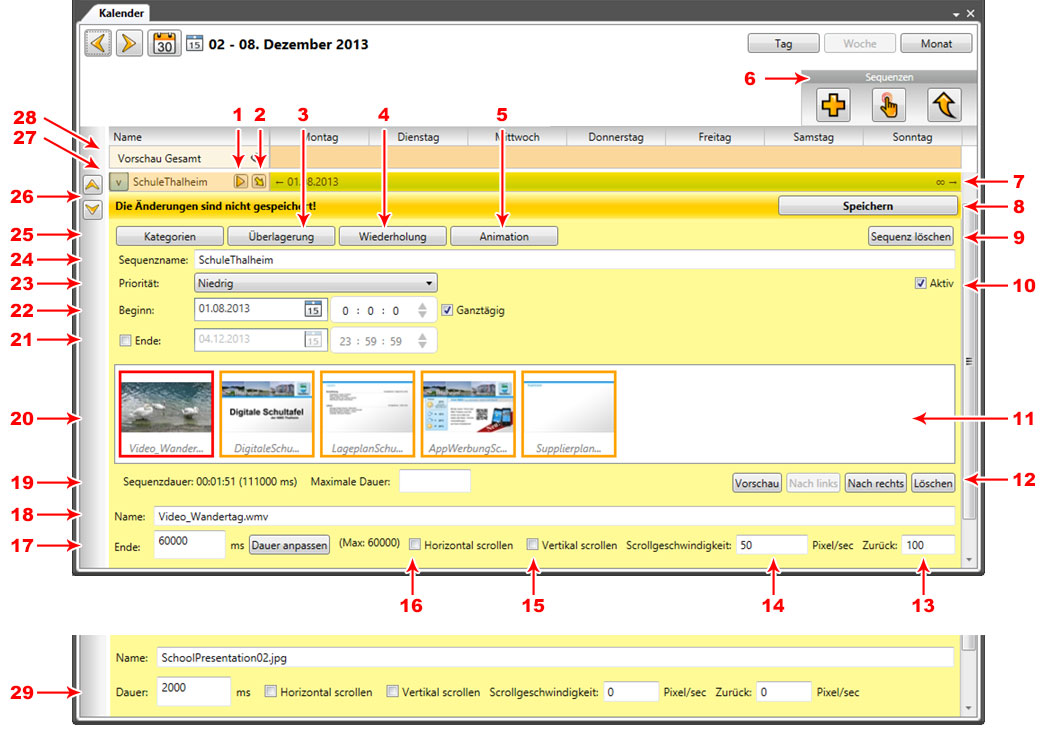Enable the Ende date checkbox
The height and width of the screenshot is (739, 1040).
[x=124, y=340]
